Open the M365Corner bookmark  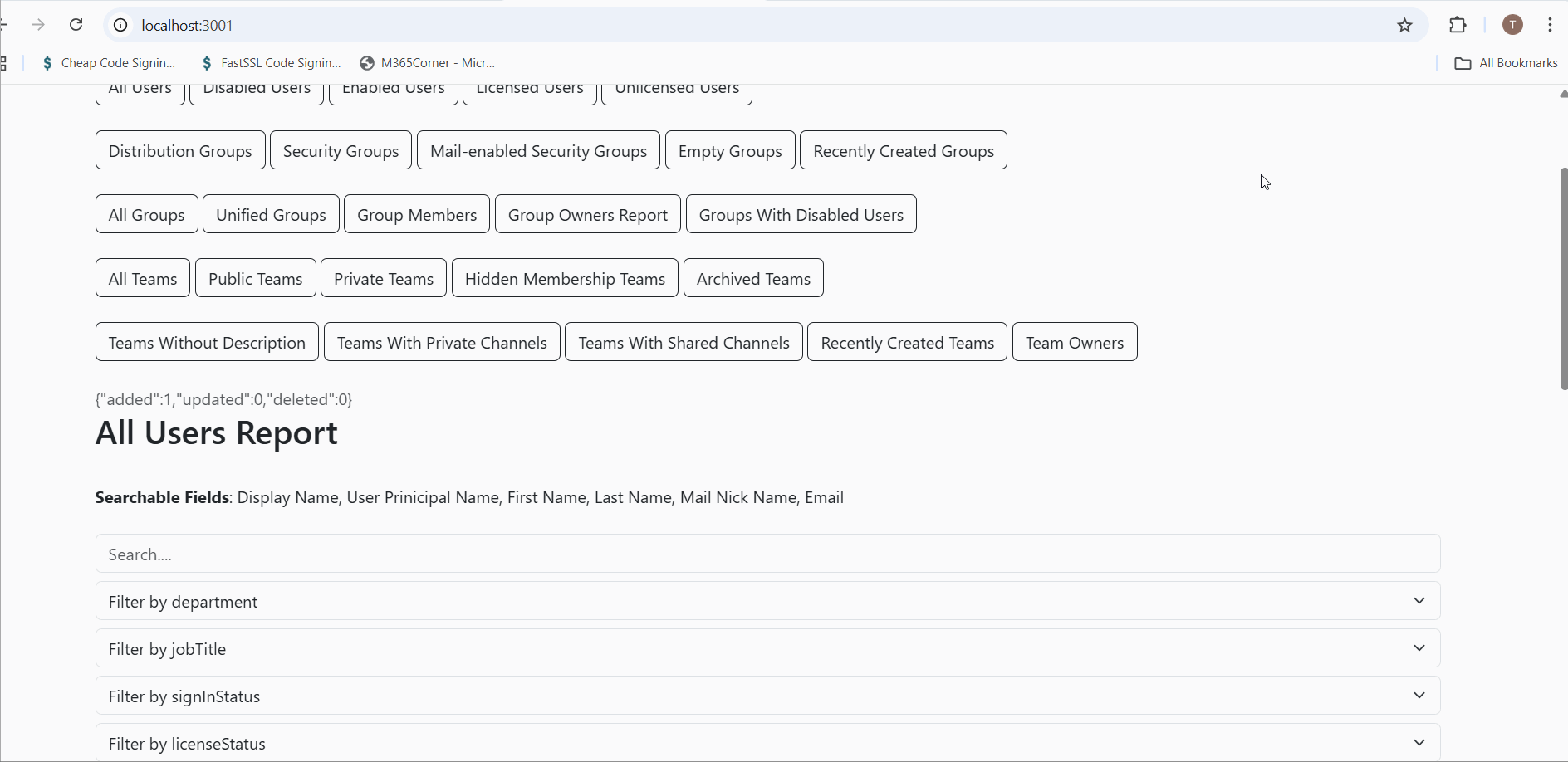427,63
